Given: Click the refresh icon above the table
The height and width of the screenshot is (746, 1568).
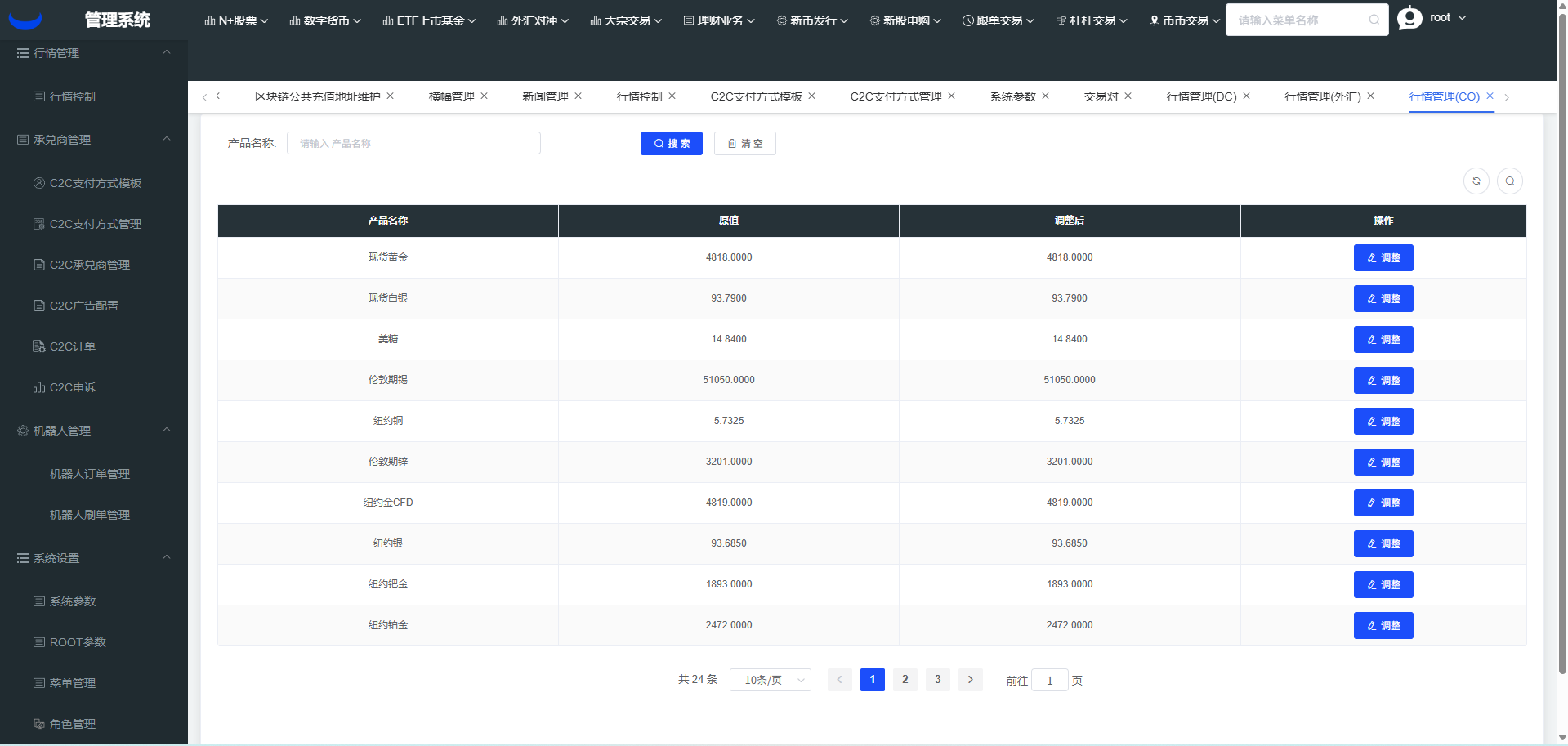Looking at the screenshot, I should pyautogui.click(x=1476, y=181).
